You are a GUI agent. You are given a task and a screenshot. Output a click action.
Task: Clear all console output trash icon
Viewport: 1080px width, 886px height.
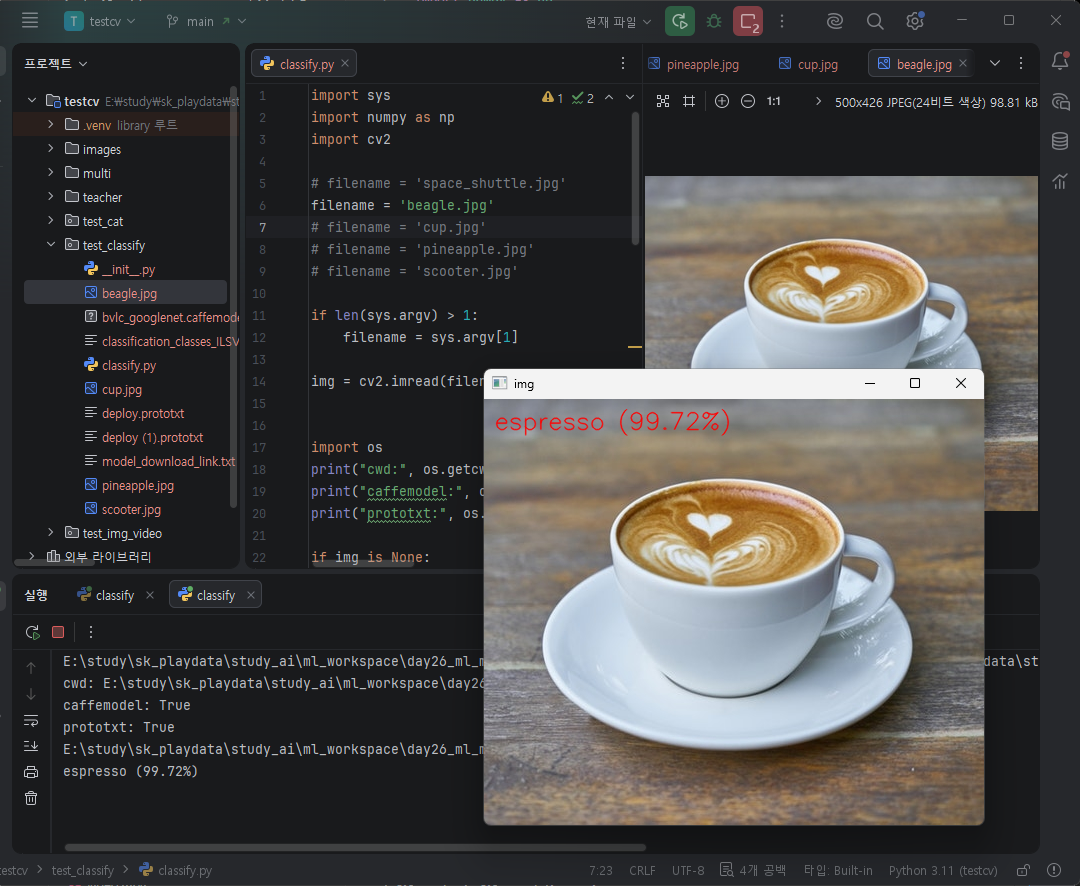tap(31, 799)
